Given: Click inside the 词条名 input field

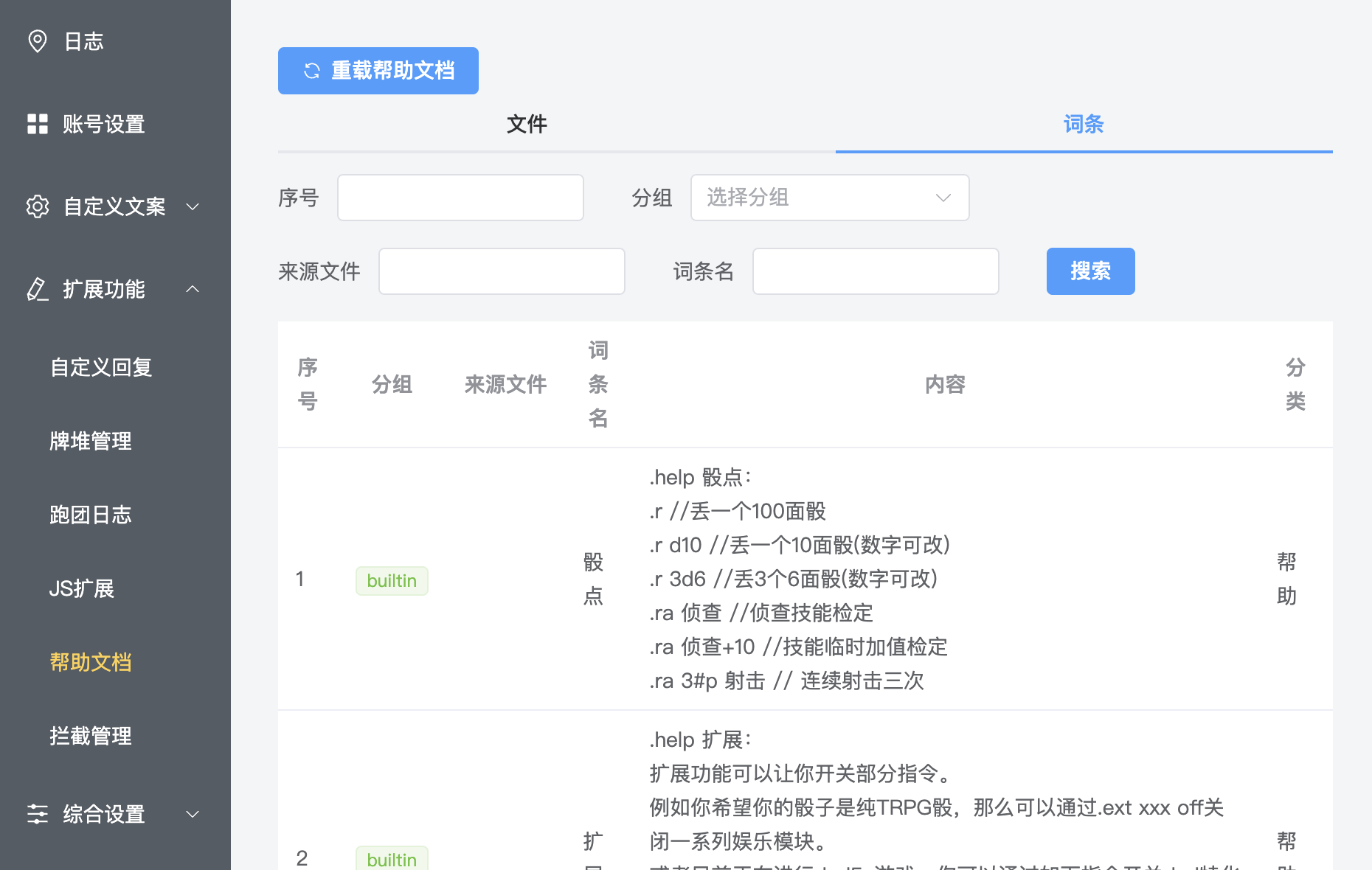Looking at the screenshot, I should (875, 271).
